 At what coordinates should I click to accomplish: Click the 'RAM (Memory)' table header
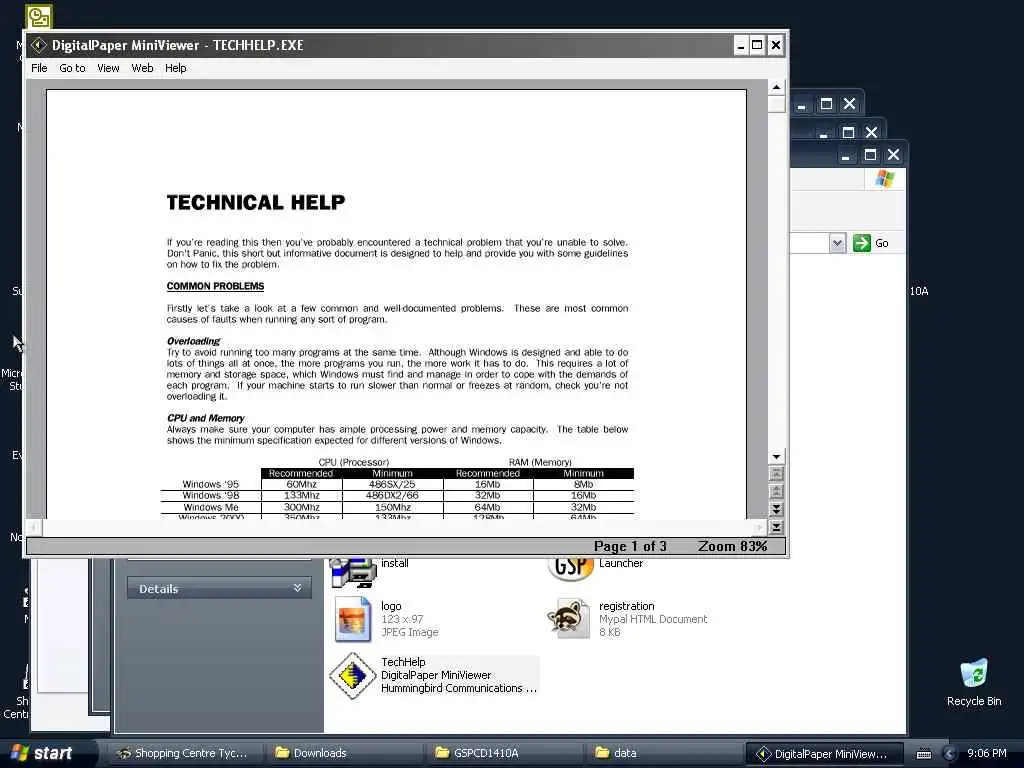pyautogui.click(x=540, y=462)
